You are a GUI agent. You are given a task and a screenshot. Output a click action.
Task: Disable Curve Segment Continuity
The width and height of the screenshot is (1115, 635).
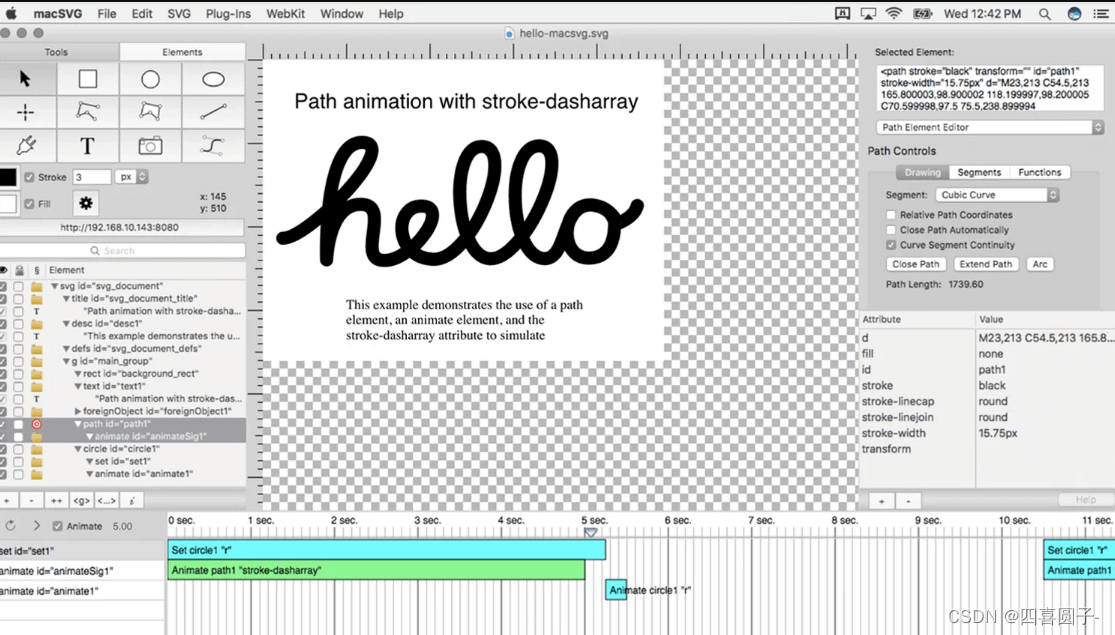[891, 245]
